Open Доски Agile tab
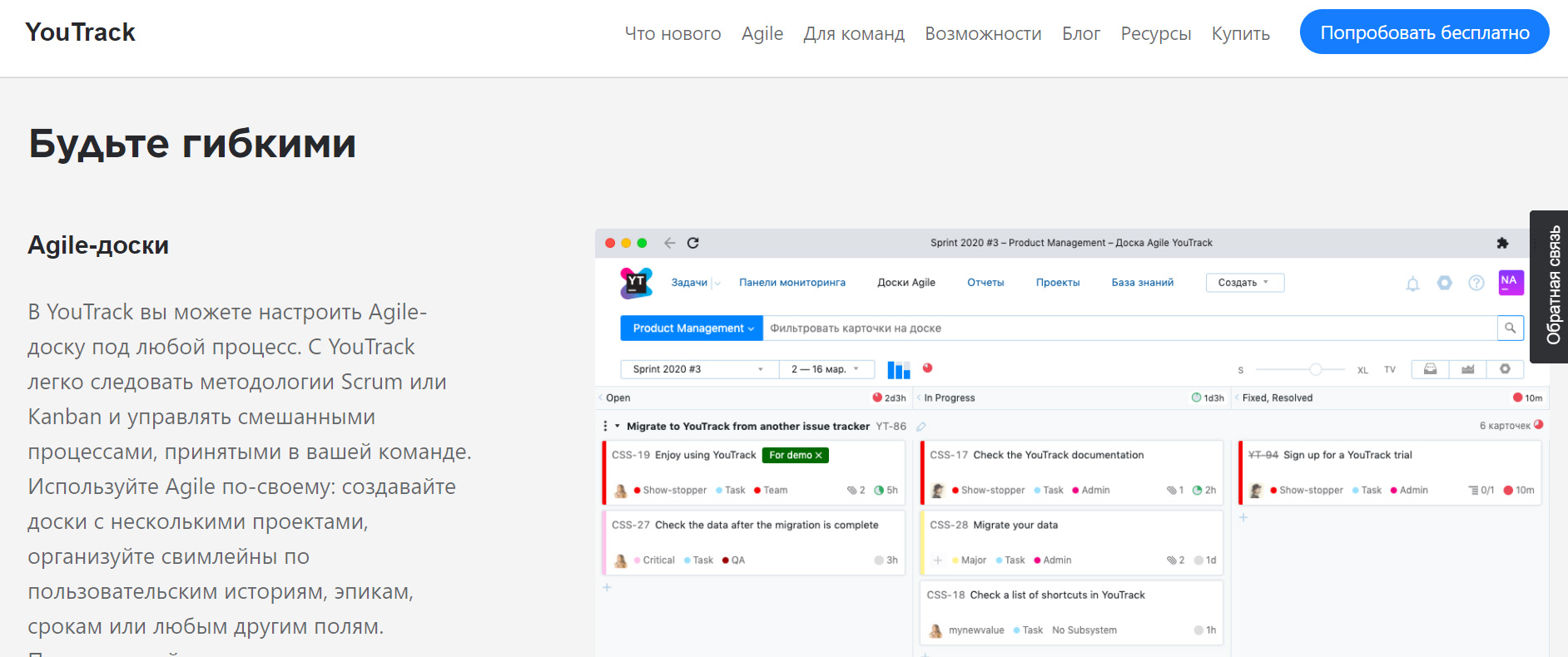Screen dimensions: 1568x657 coord(906,283)
